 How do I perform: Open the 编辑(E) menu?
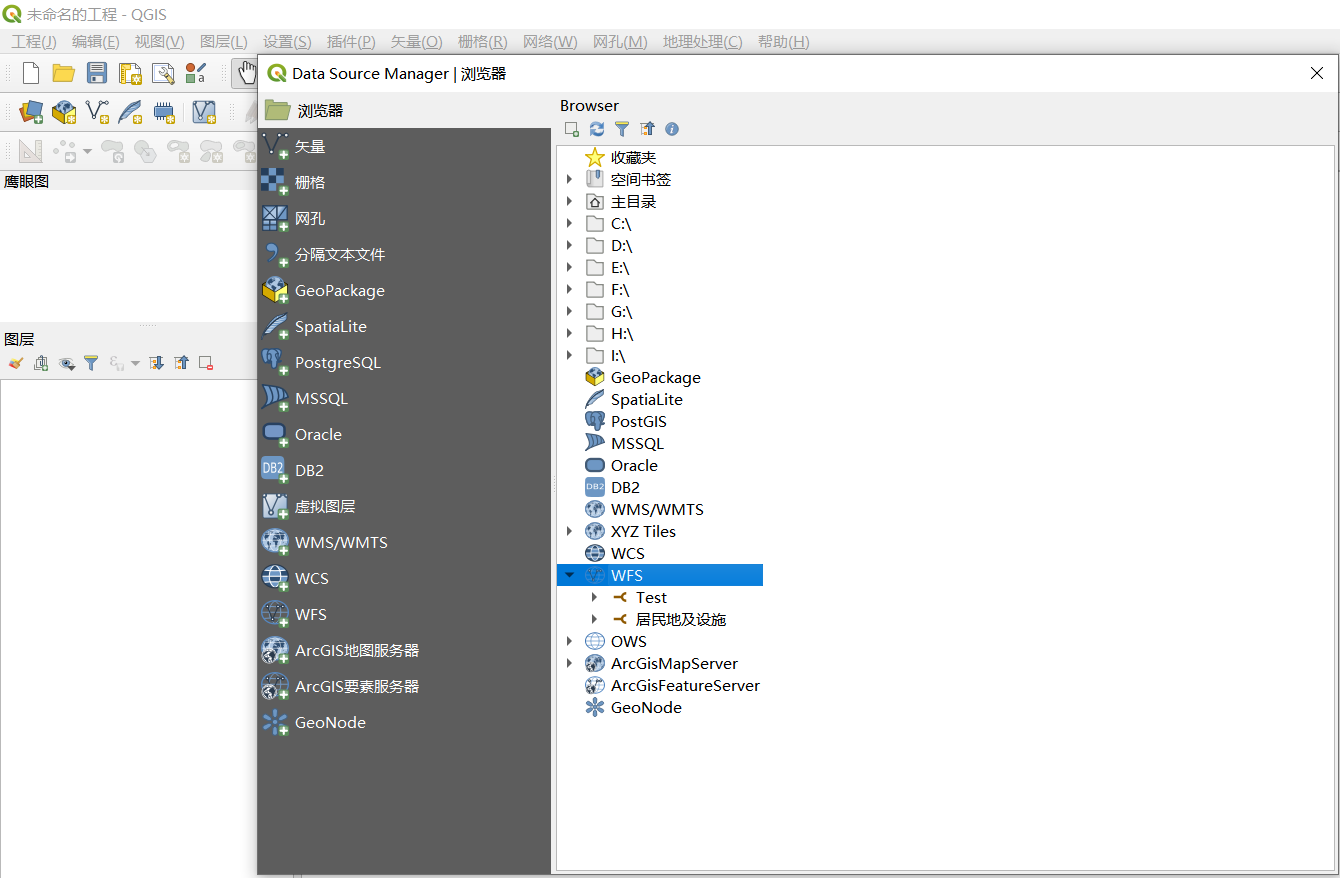95,41
